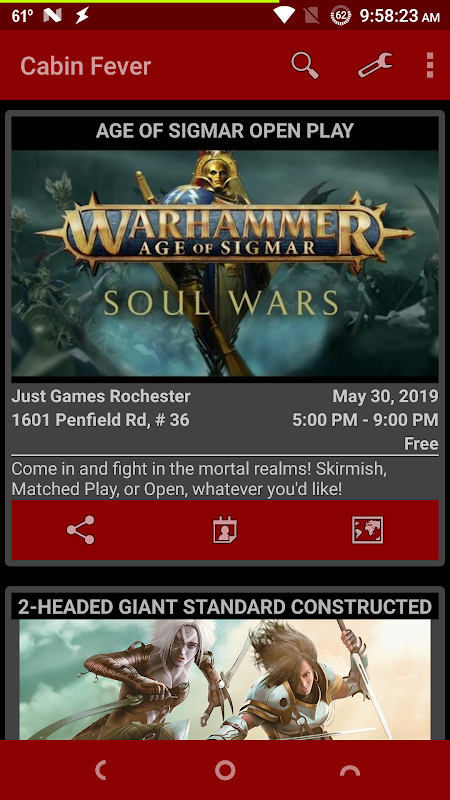Open the search magnifier icon
The image size is (450, 800).
[x=305, y=65]
